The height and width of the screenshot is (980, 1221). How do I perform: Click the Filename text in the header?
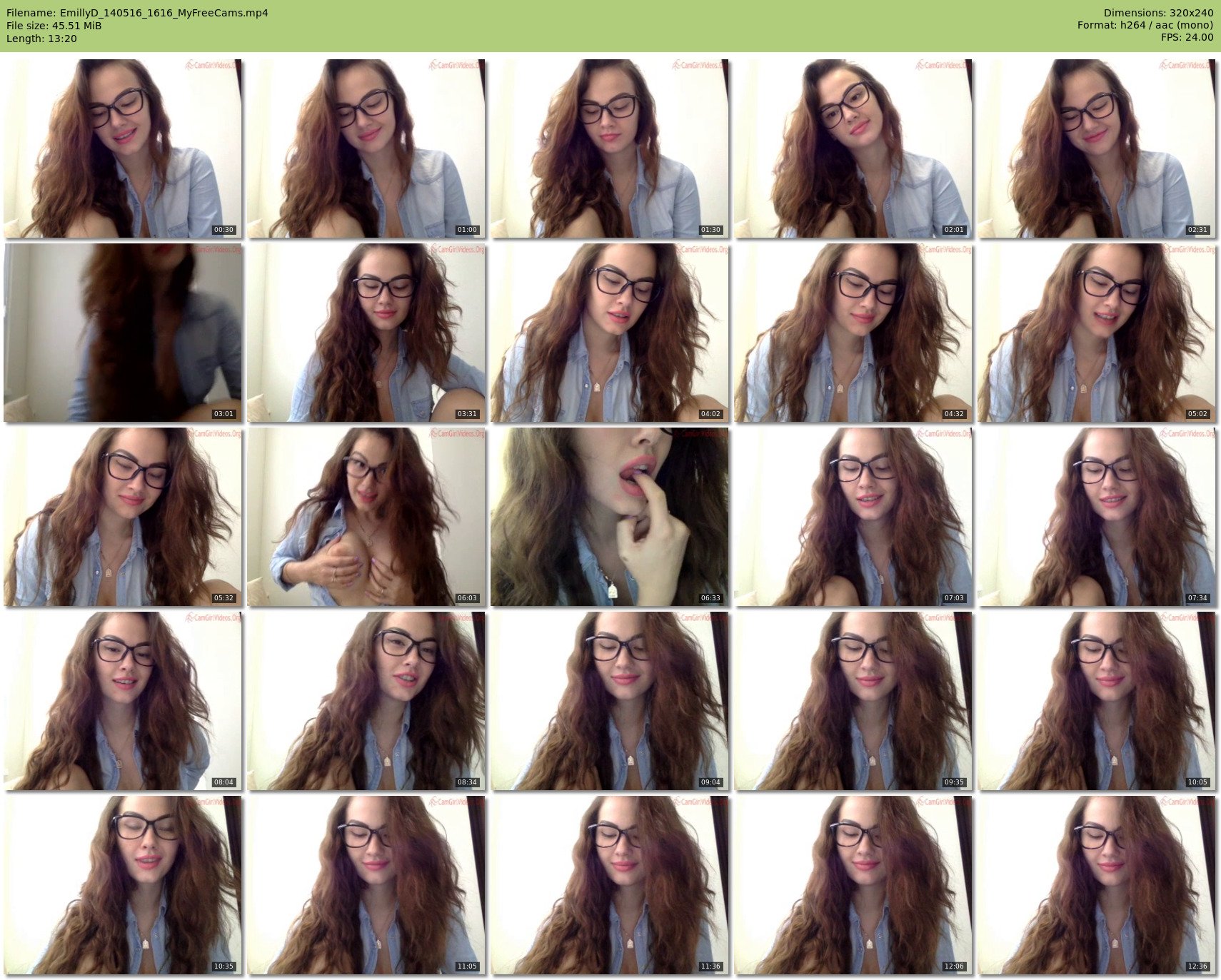tap(137, 13)
